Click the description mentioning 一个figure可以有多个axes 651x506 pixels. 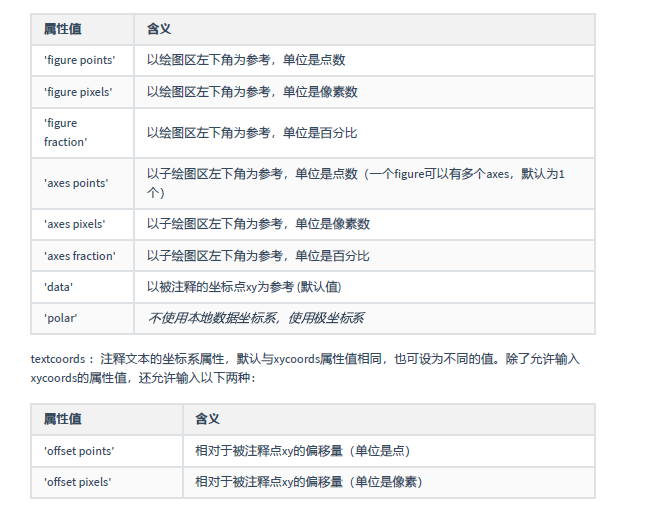click(356, 183)
